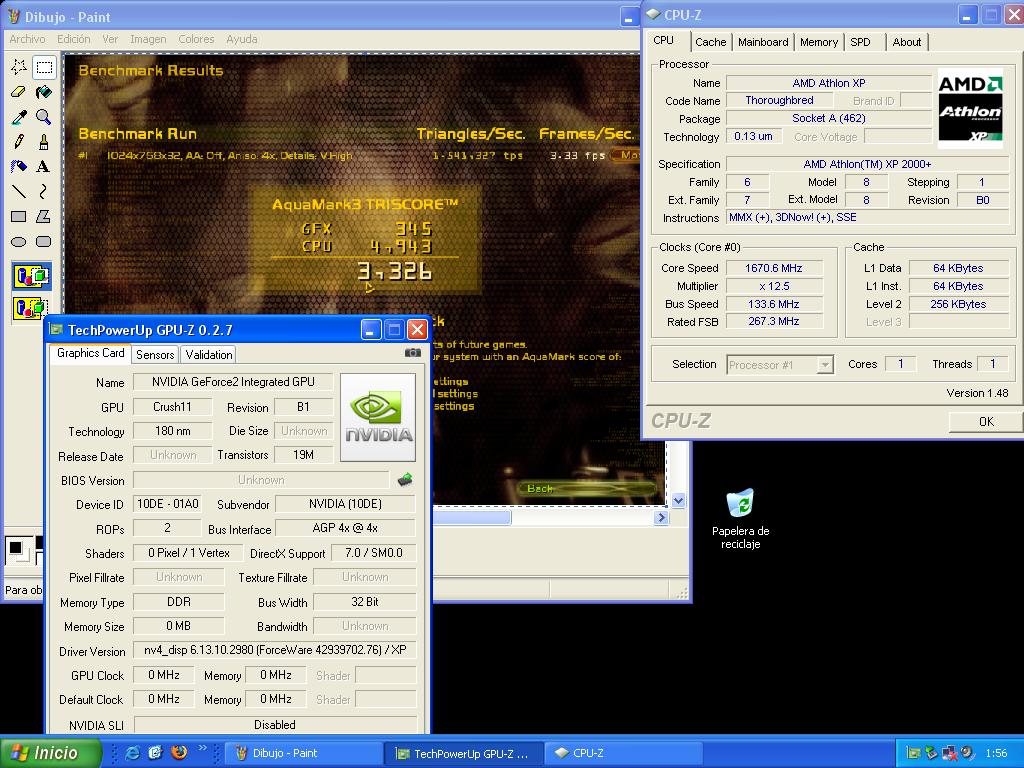Screen dimensions: 1024x768
Task: Switch to the Mainboard tab in CPU-Z
Action: (763, 42)
